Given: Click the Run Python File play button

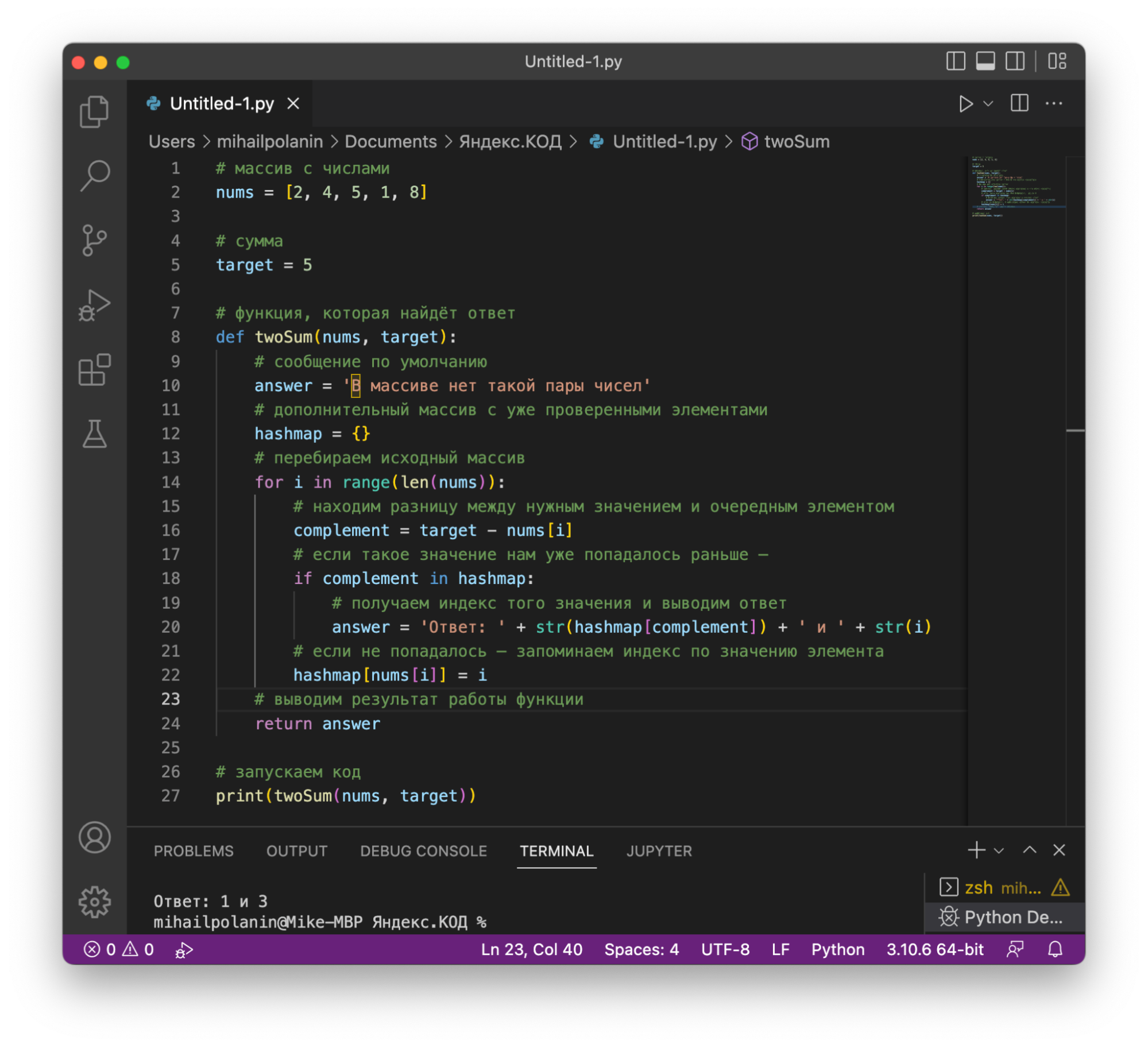Looking at the screenshot, I should pos(965,104).
